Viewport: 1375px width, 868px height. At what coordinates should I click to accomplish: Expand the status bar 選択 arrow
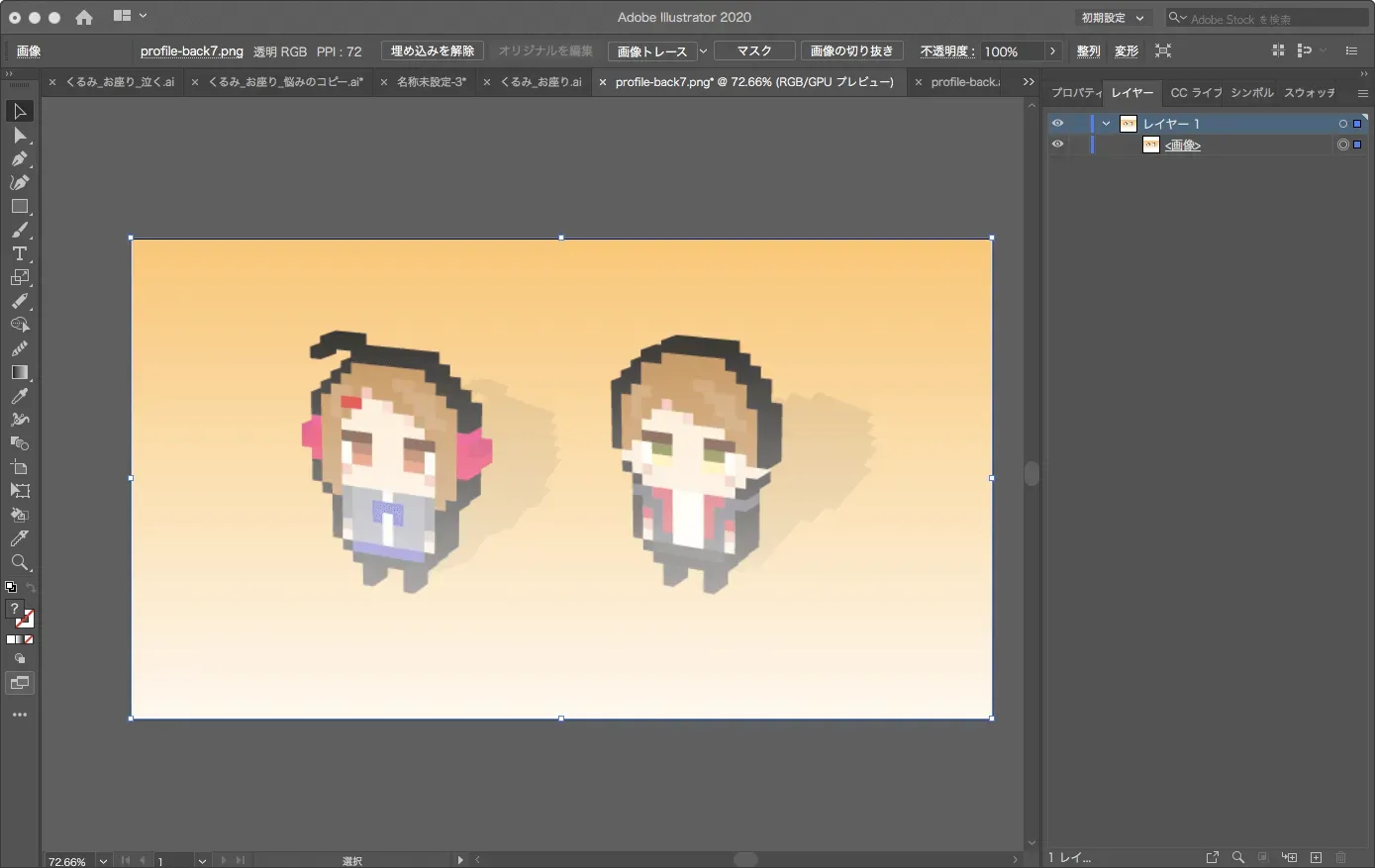point(460,860)
